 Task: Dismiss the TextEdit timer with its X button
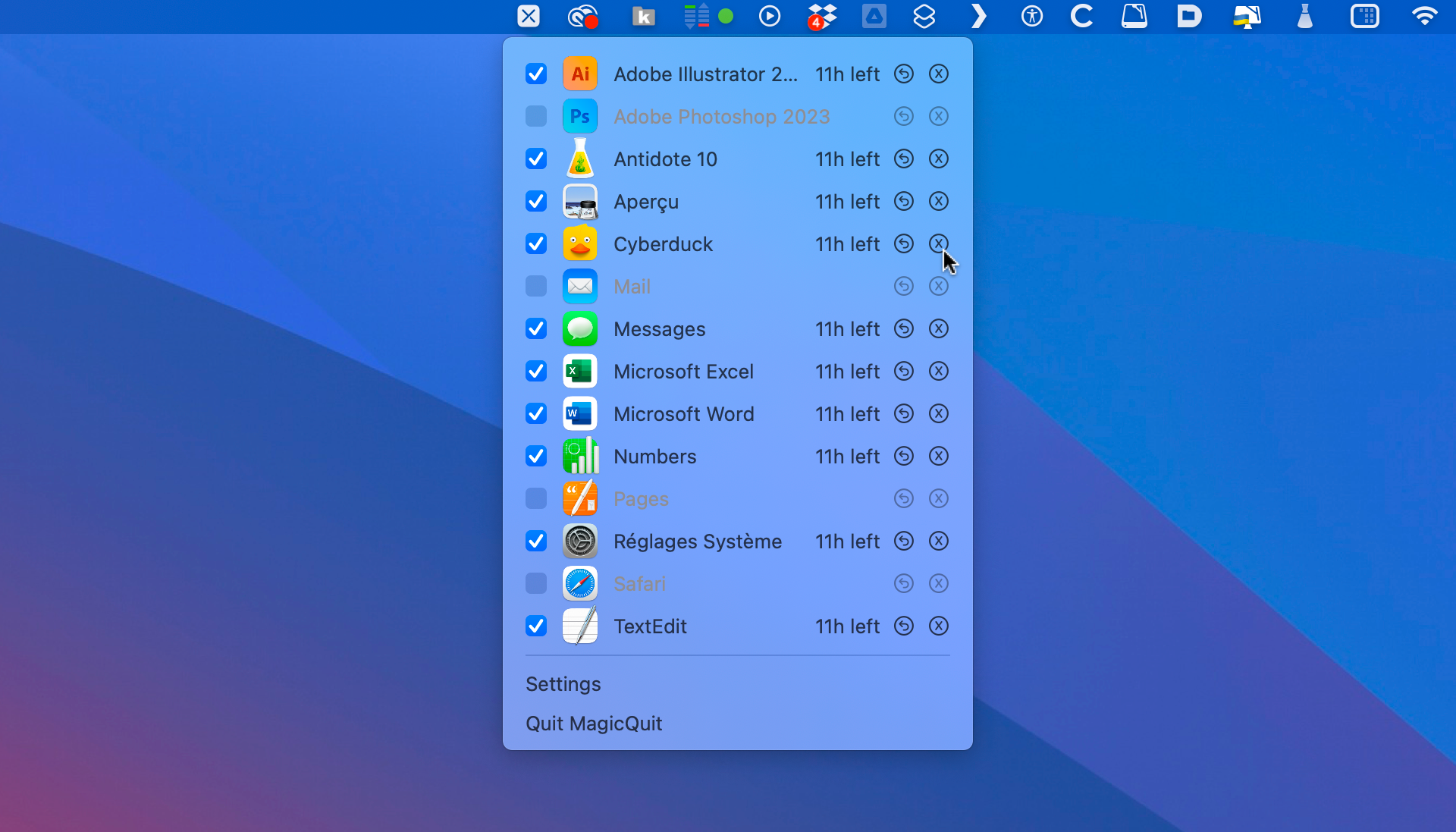(938, 626)
